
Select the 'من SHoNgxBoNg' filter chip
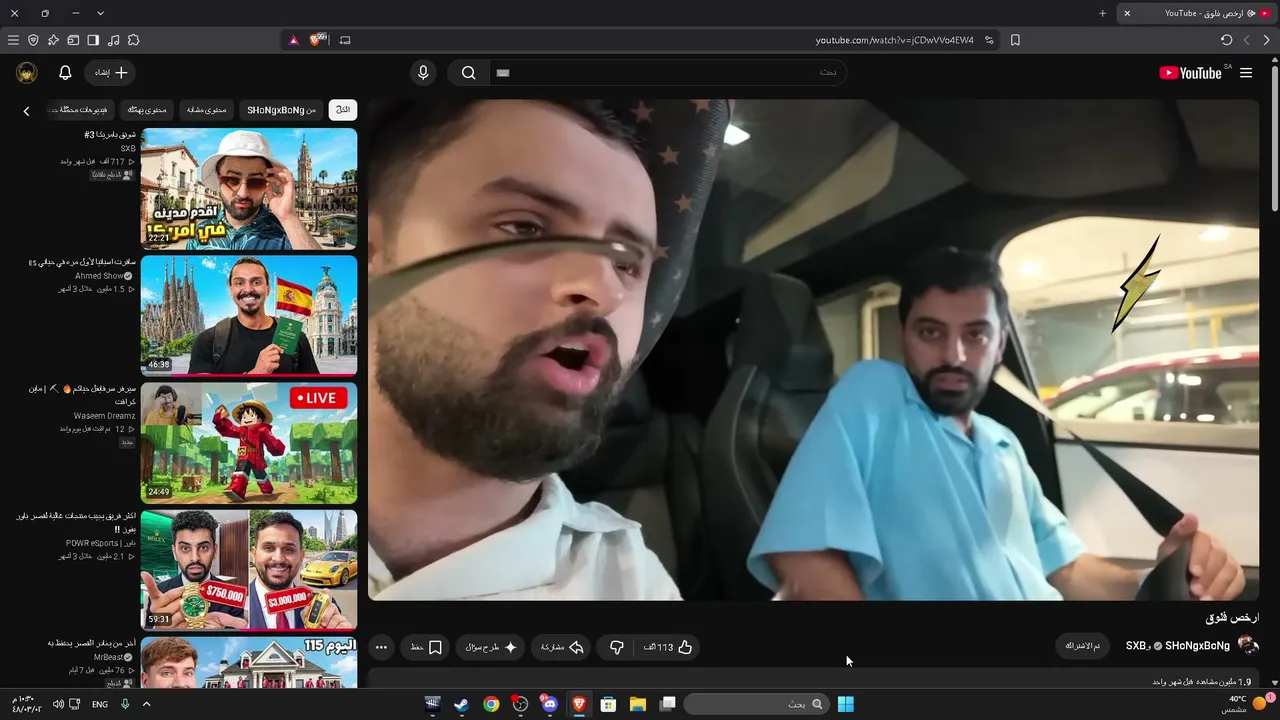click(281, 110)
